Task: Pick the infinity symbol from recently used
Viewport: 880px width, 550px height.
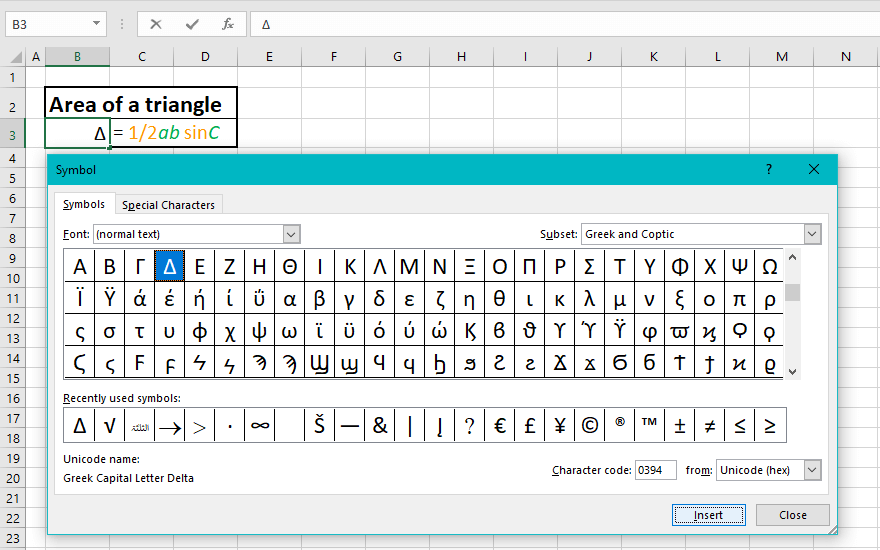Action: [x=260, y=426]
